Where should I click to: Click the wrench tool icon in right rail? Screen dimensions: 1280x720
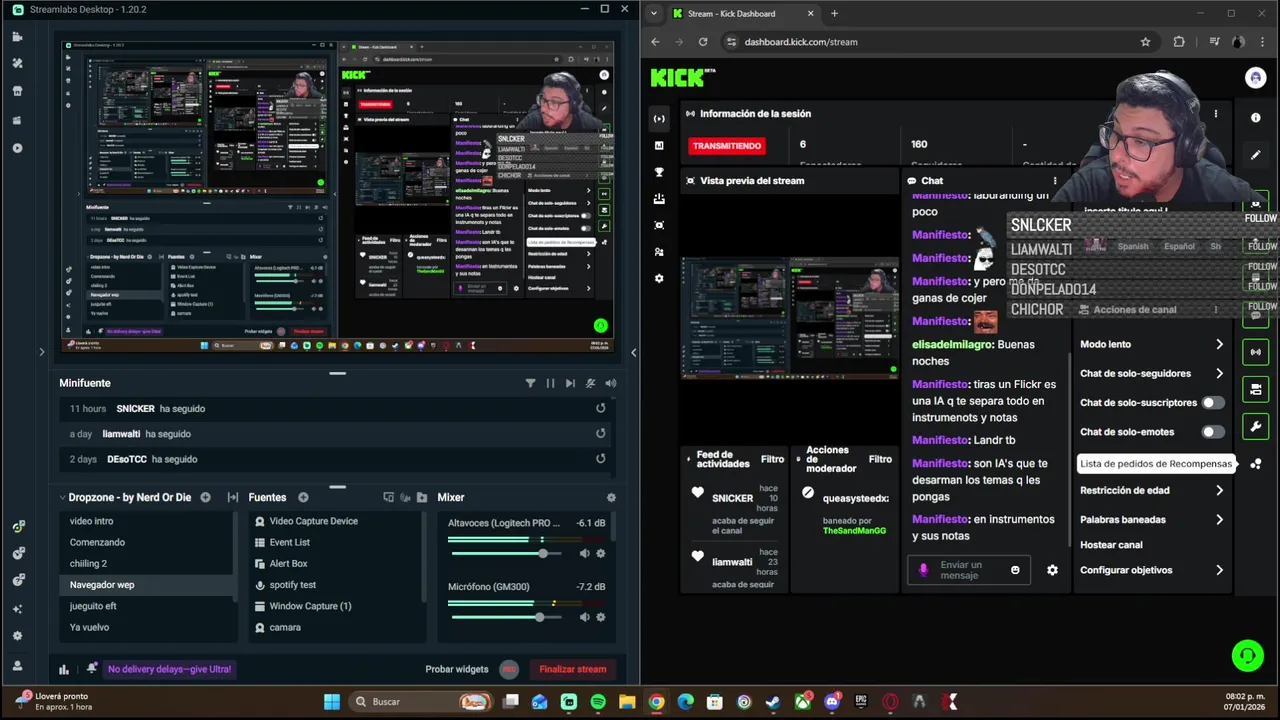1256,427
